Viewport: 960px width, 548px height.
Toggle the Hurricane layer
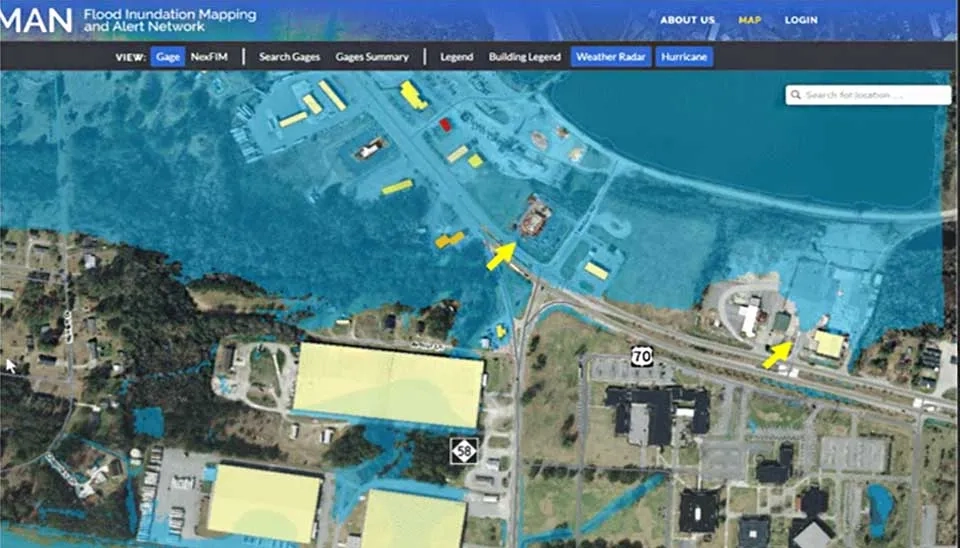[x=684, y=57]
